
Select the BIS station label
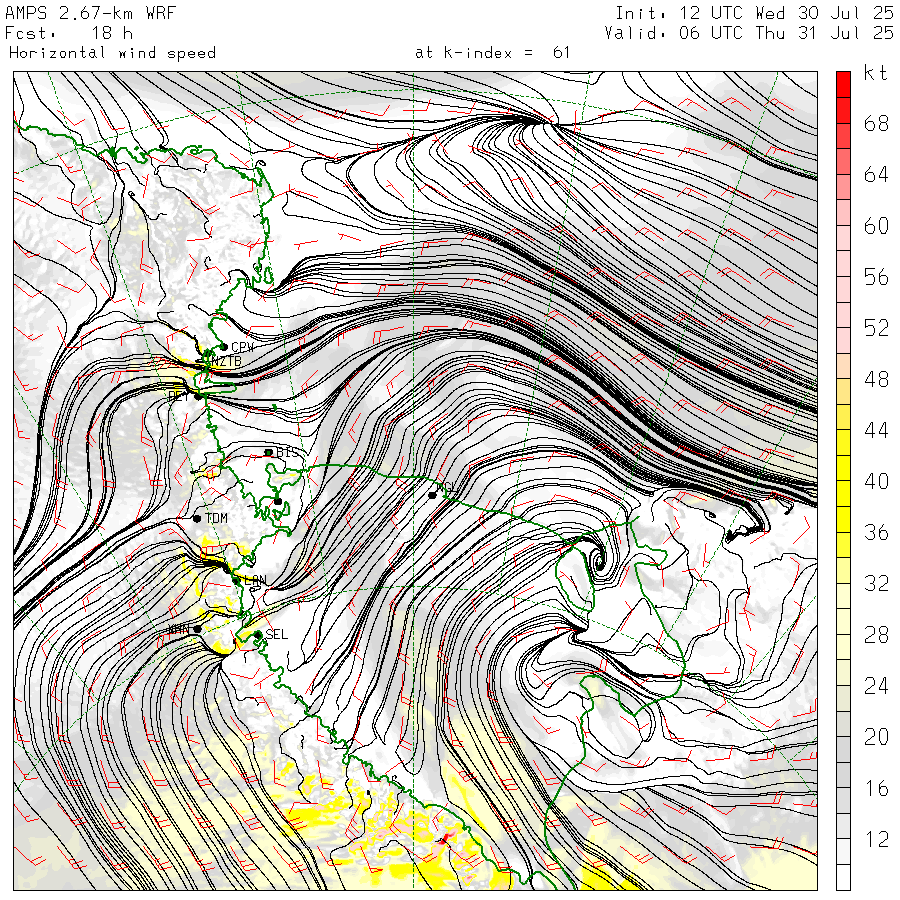tap(287, 452)
